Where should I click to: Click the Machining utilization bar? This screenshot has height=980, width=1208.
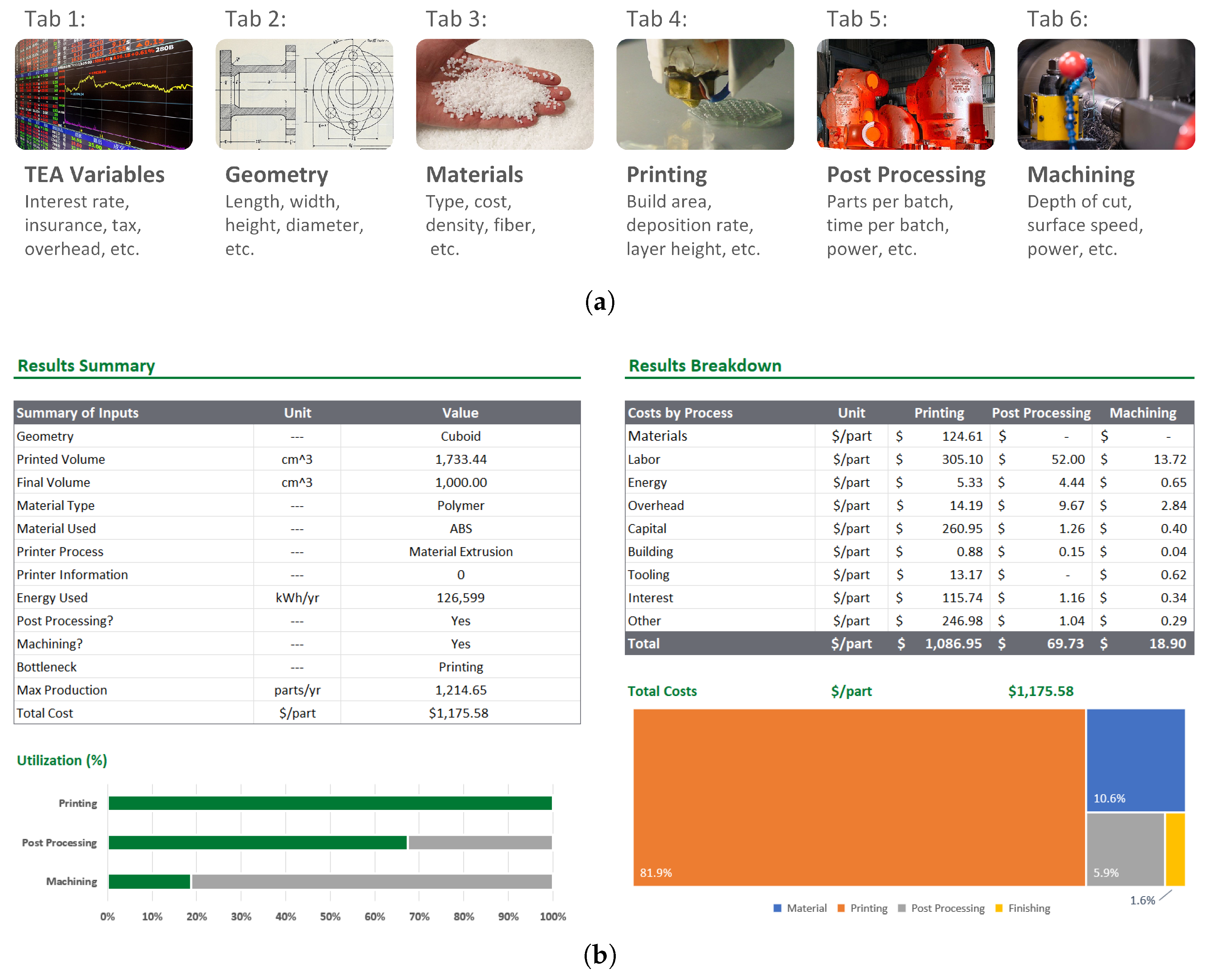(x=149, y=881)
